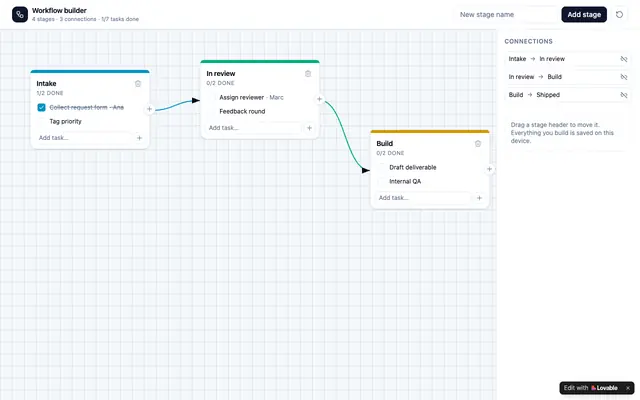
Task: Click the '0/2 DONE' label under In review
Action: (220, 83)
